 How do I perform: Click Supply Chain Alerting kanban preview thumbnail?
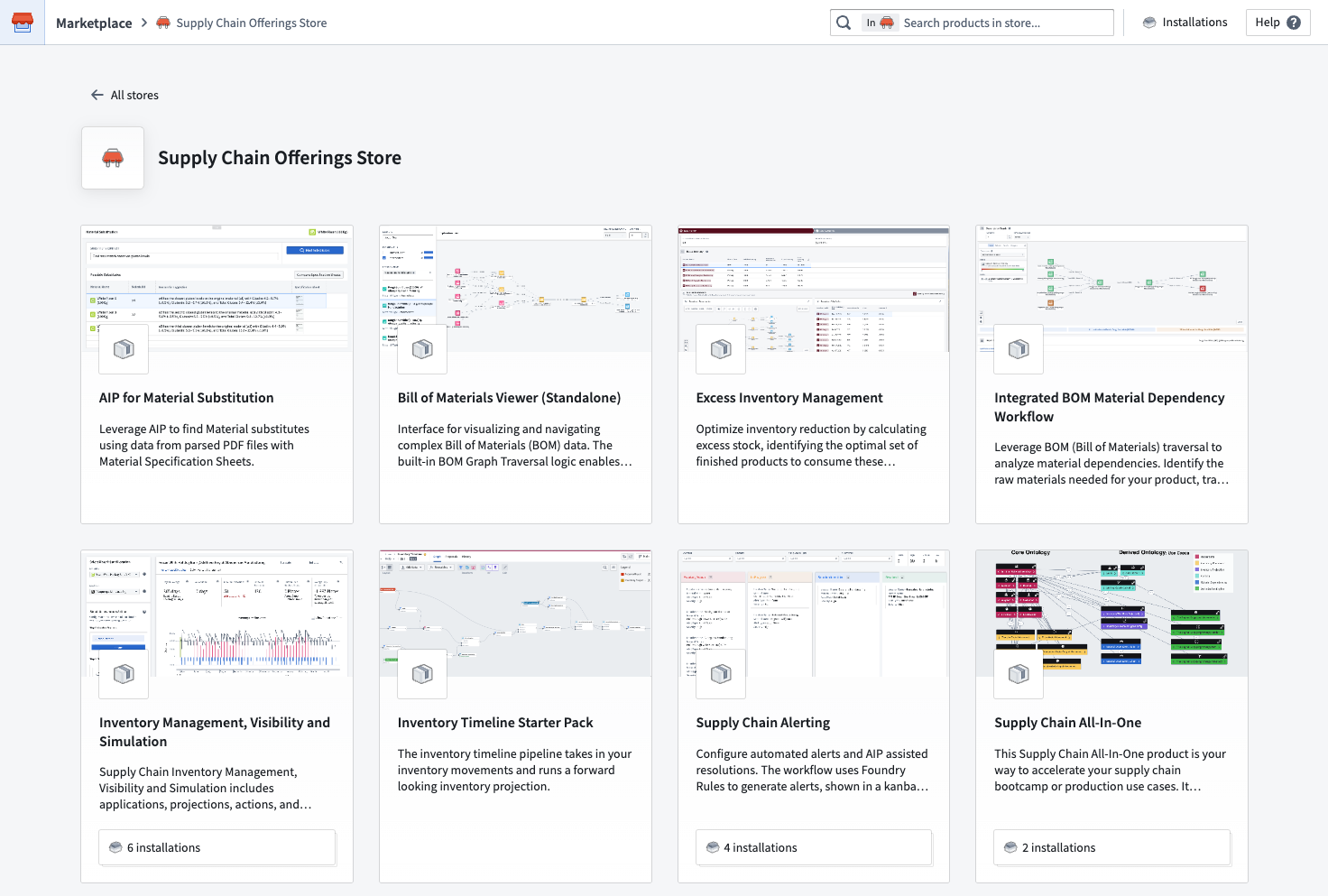click(x=814, y=614)
